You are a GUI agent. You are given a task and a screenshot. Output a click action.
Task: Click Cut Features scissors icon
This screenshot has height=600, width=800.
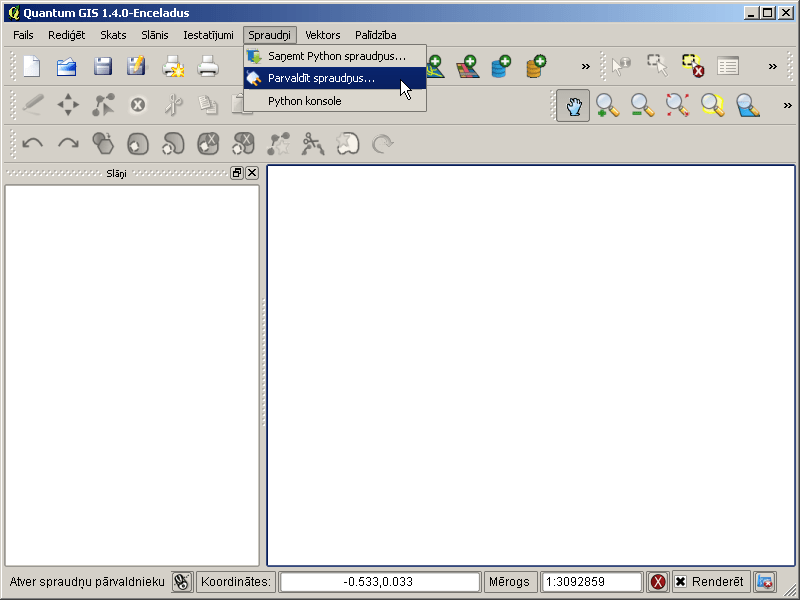pyautogui.click(x=173, y=105)
